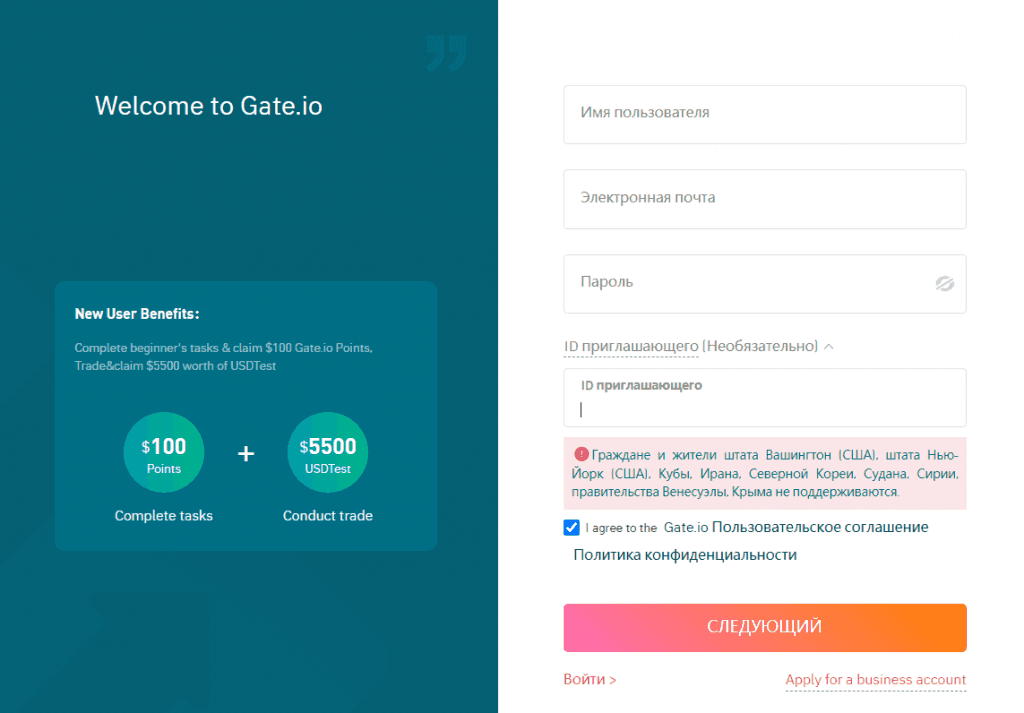Click the Complete tasks caption
1024x713 pixels.
(164, 516)
